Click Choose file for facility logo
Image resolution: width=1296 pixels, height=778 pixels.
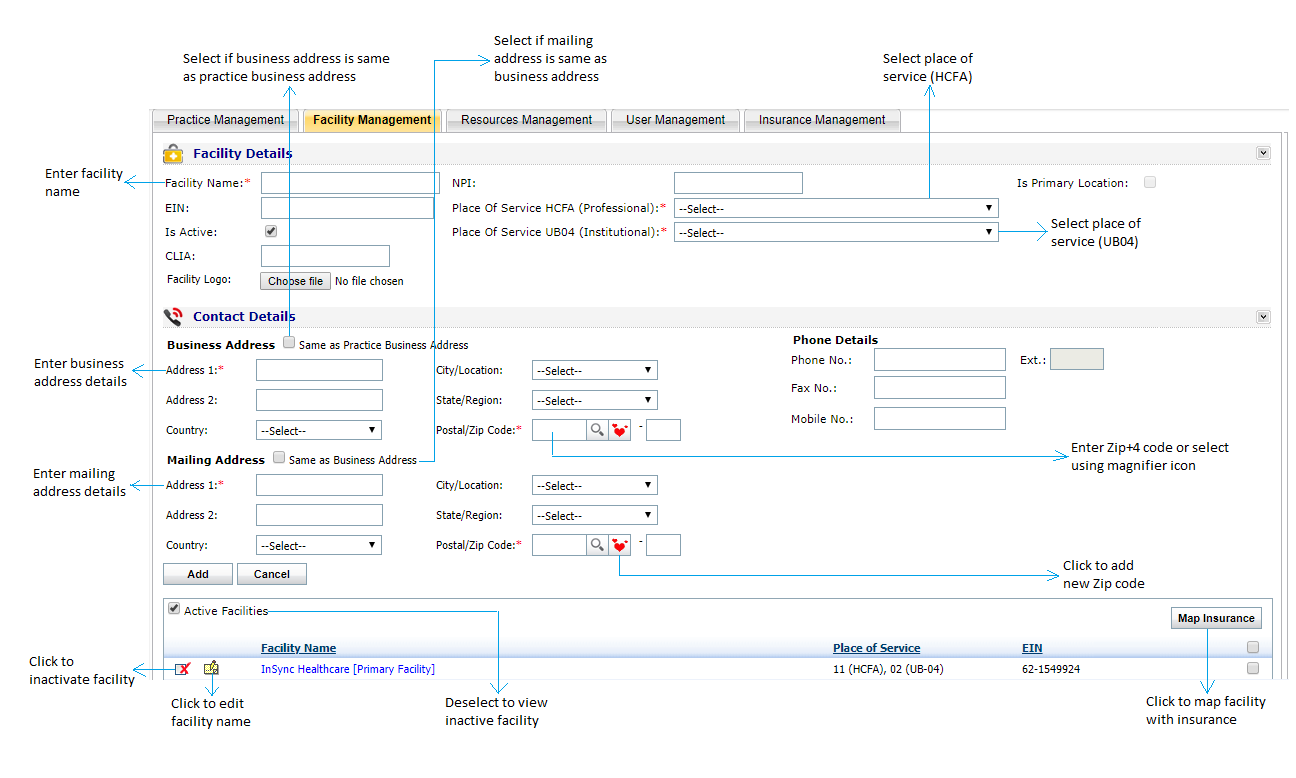tap(295, 281)
